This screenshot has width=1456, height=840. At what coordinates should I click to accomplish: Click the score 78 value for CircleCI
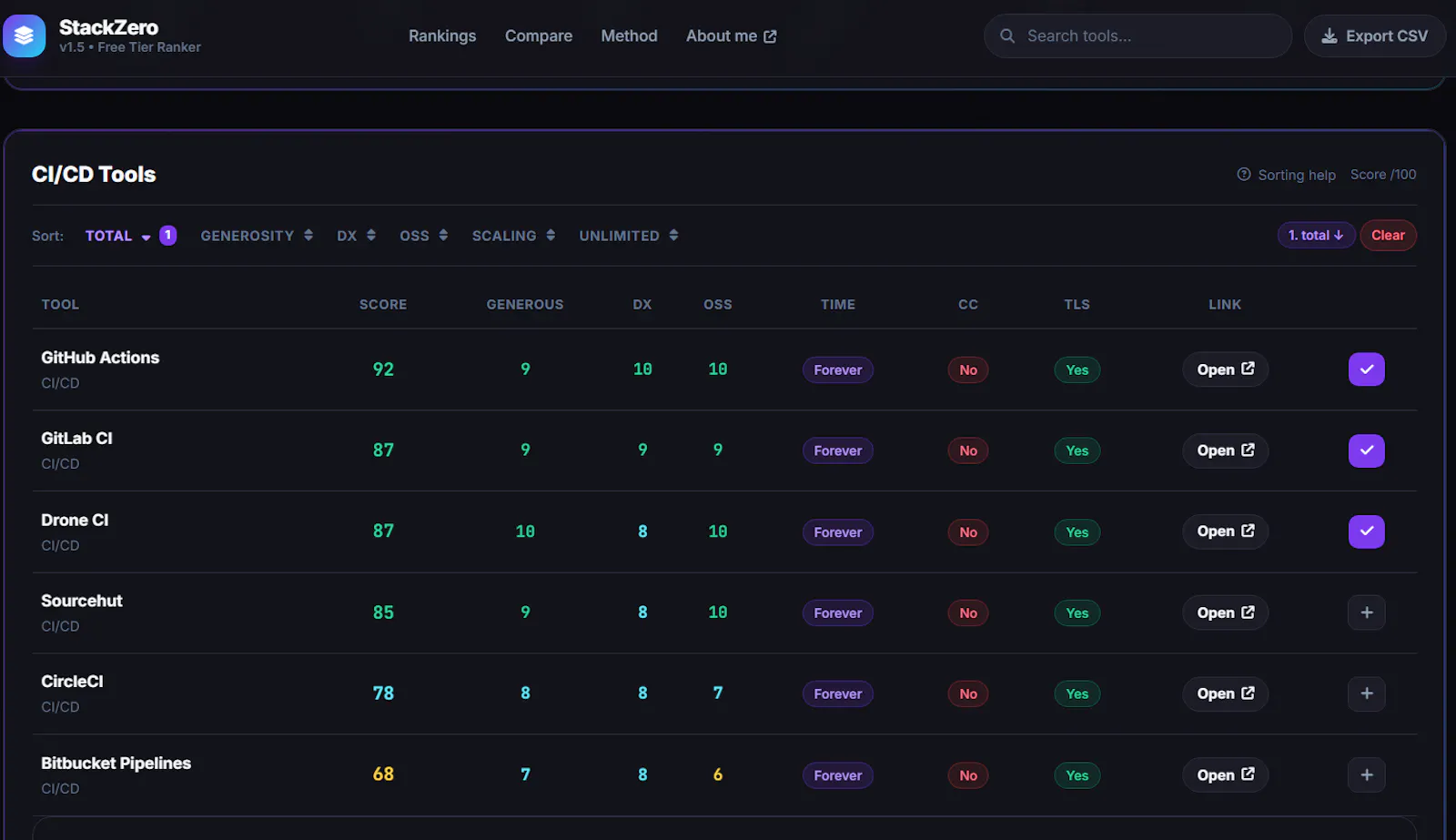point(383,693)
